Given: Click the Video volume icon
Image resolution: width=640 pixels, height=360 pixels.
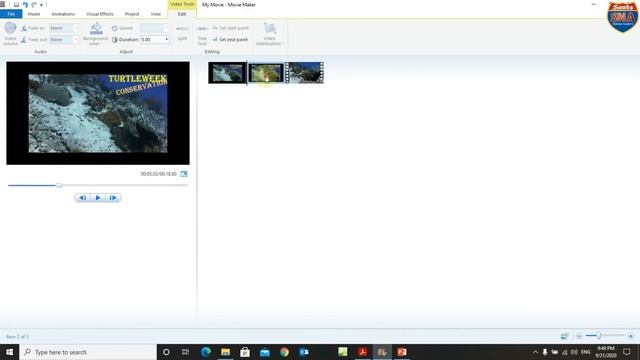Looking at the screenshot, I should pos(11,28).
